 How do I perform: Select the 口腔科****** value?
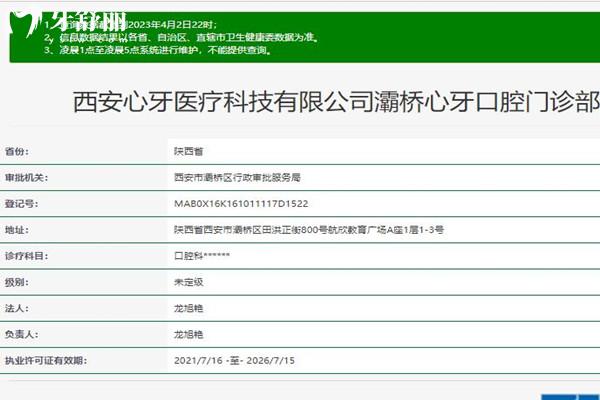202,256
